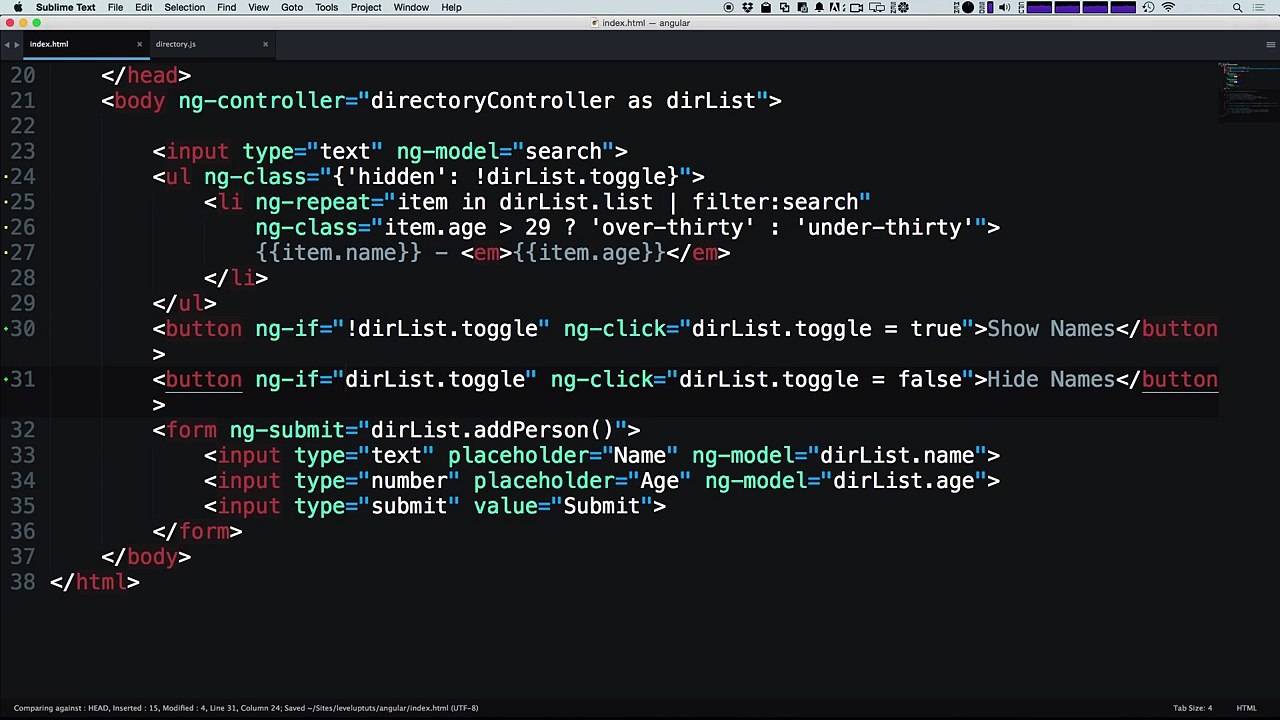This screenshot has height=720, width=1280.
Task: Click placeholder "Age" on line 34
Action: [659, 481]
